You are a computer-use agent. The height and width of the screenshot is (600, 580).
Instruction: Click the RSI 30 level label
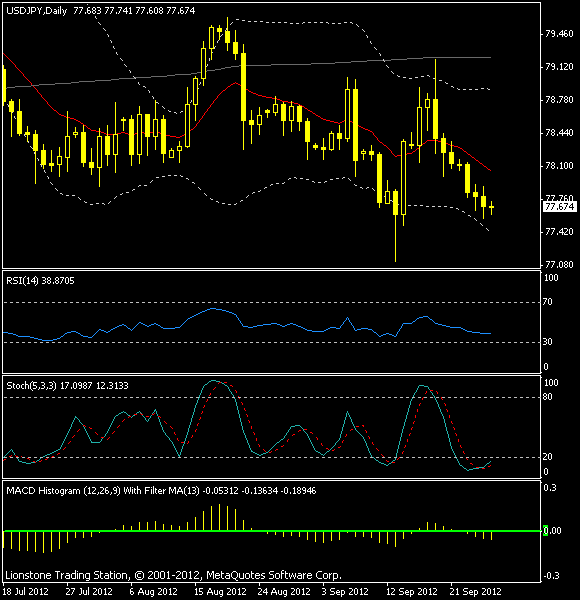(547, 342)
